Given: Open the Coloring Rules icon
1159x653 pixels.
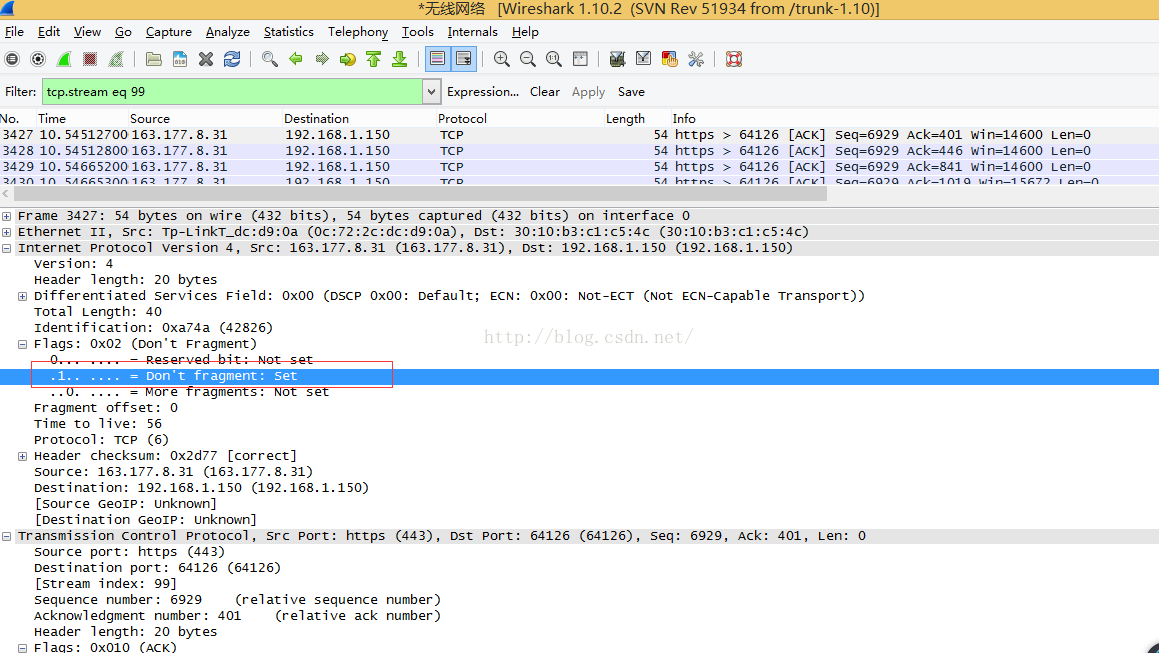Looking at the screenshot, I should click(668, 59).
